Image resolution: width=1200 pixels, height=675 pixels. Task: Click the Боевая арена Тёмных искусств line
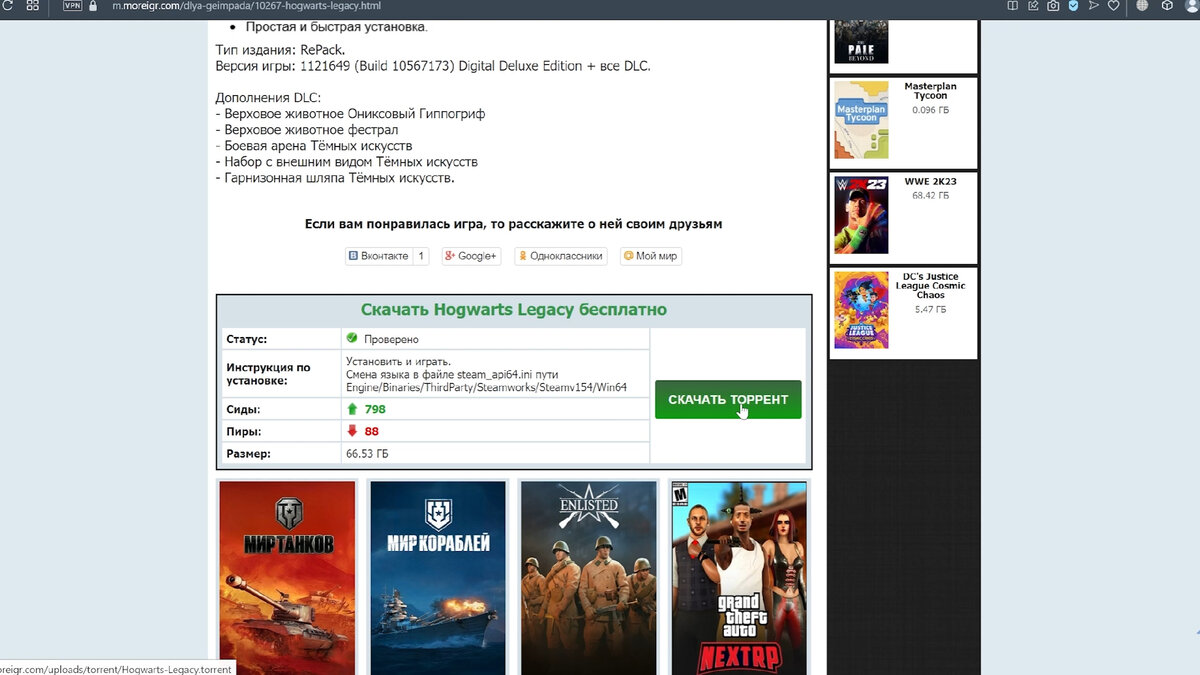(x=314, y=146)
